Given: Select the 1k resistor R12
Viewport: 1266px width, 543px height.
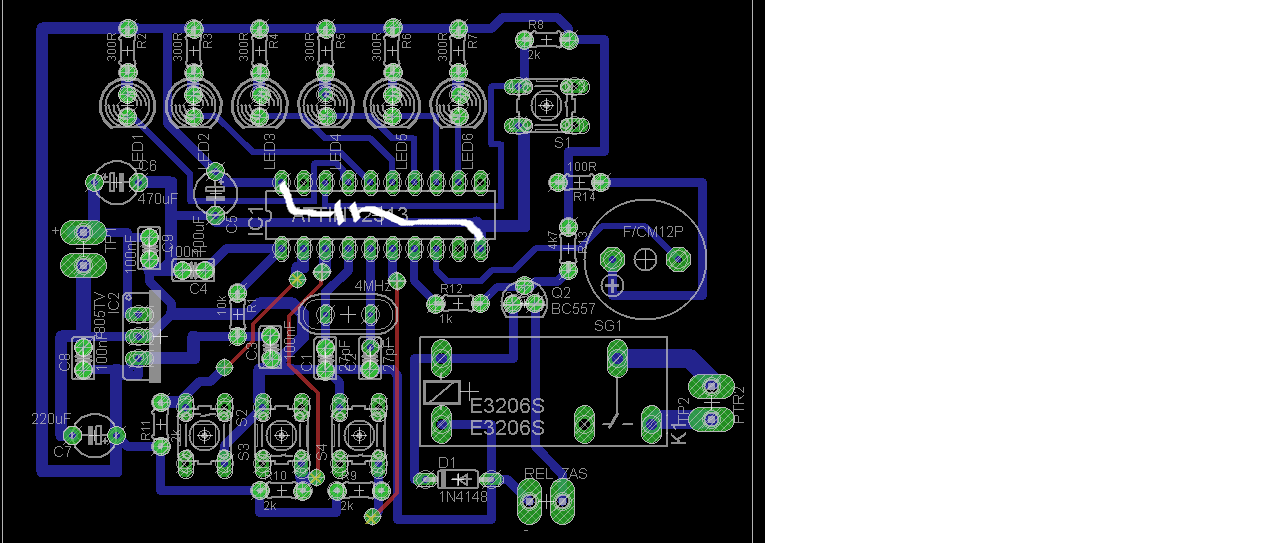Looking at the screenshot, I should (x=457, y=302).
